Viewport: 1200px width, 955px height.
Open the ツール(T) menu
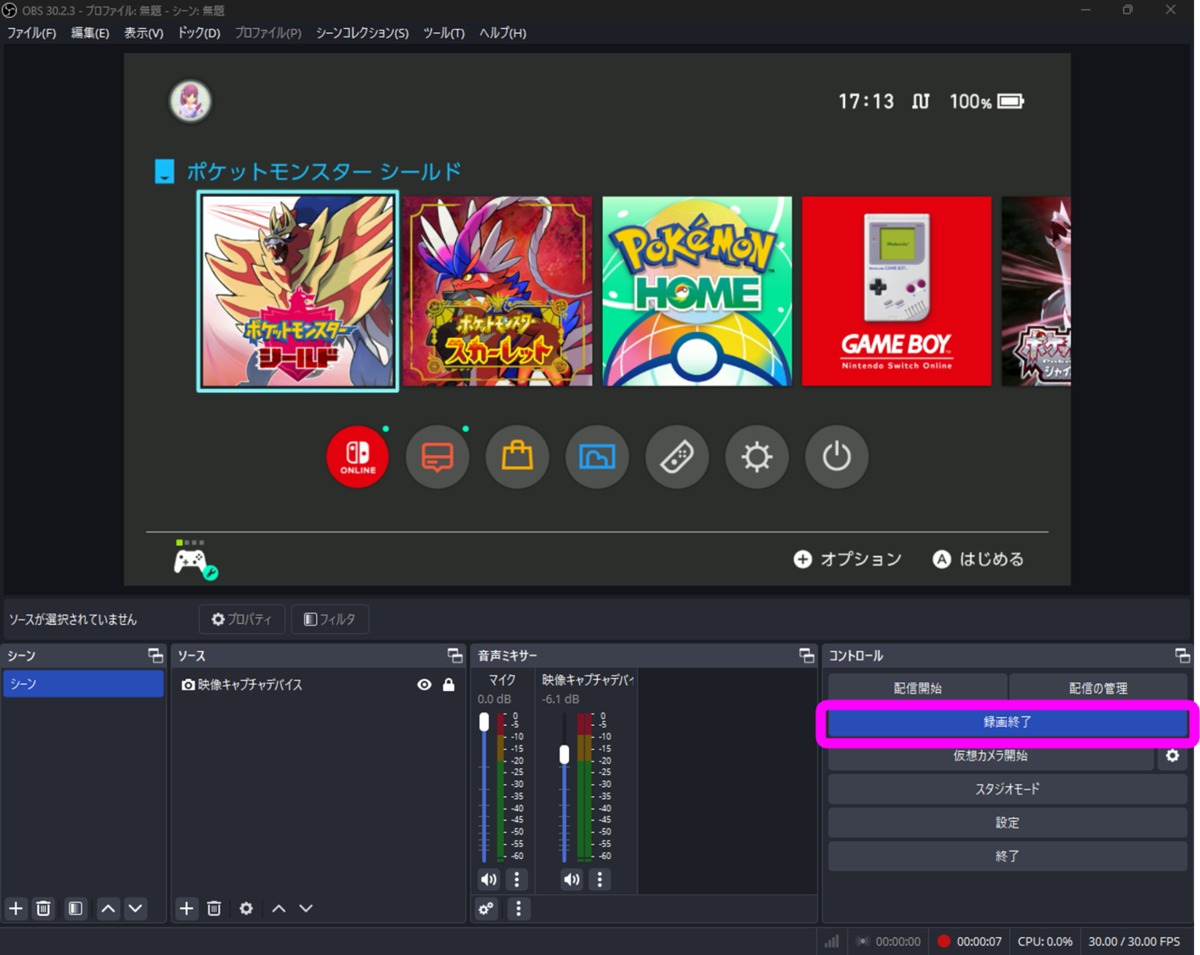(x=444, y=33)
